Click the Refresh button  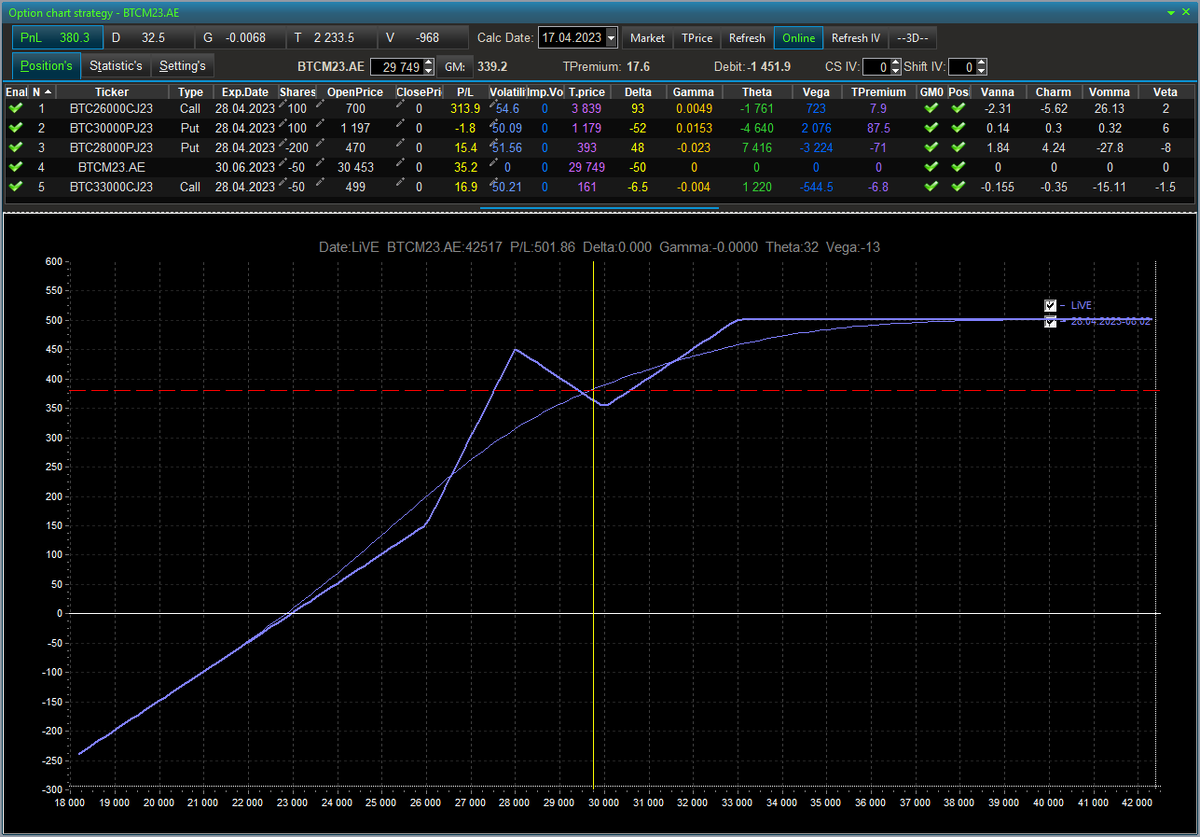tap(747, 38)
